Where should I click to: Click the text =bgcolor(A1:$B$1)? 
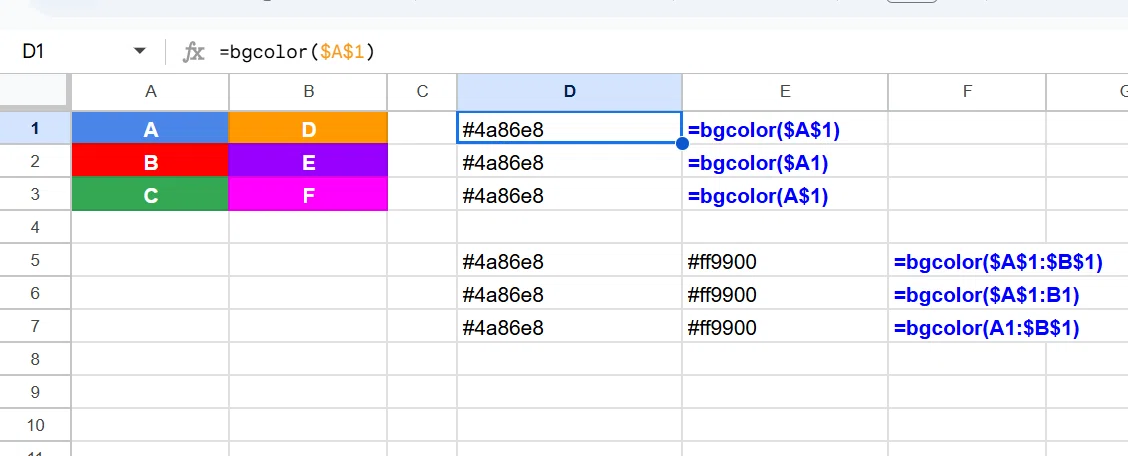click(x=986, y=329)
